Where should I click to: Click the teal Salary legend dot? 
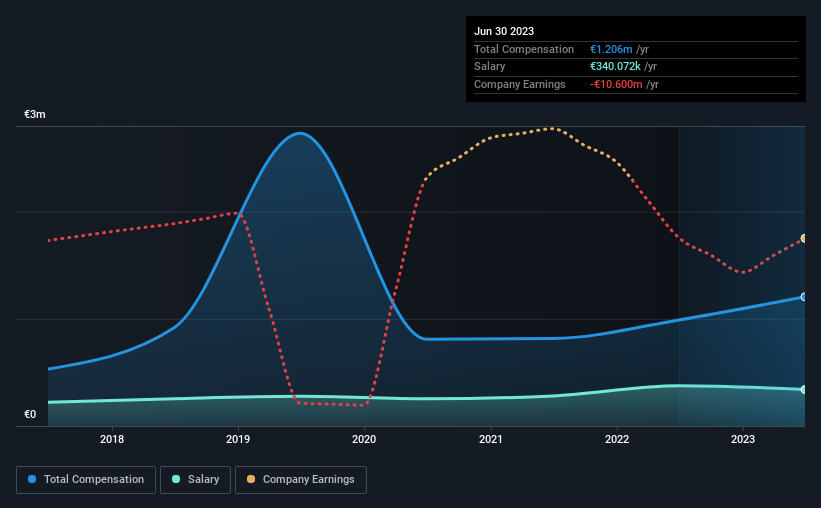point(176,479)
